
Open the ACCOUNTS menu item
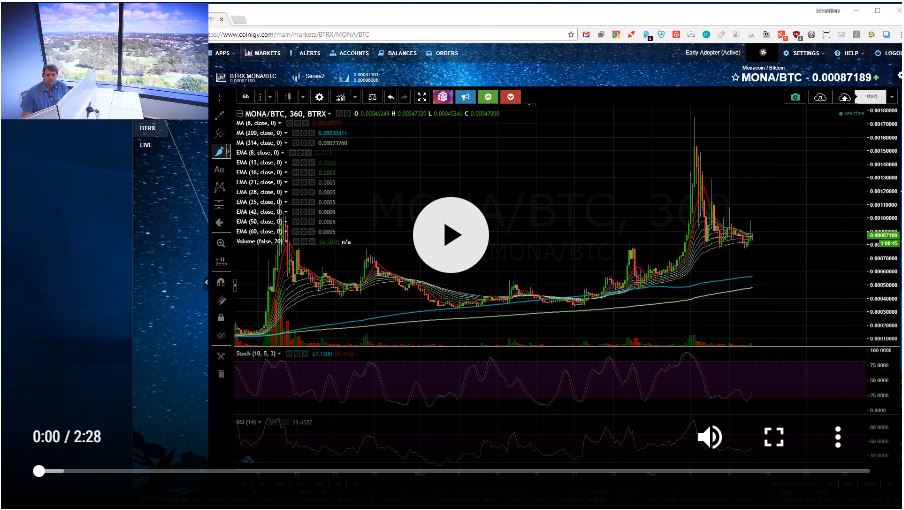[349, 53]
